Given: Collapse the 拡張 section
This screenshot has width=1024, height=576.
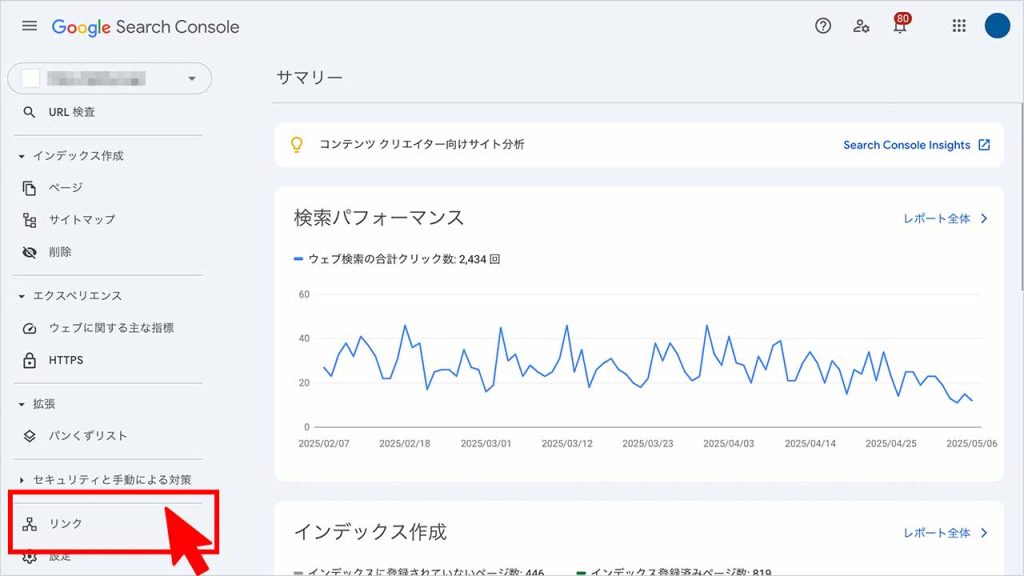Looking at the screenshot, I should [22, 404].
